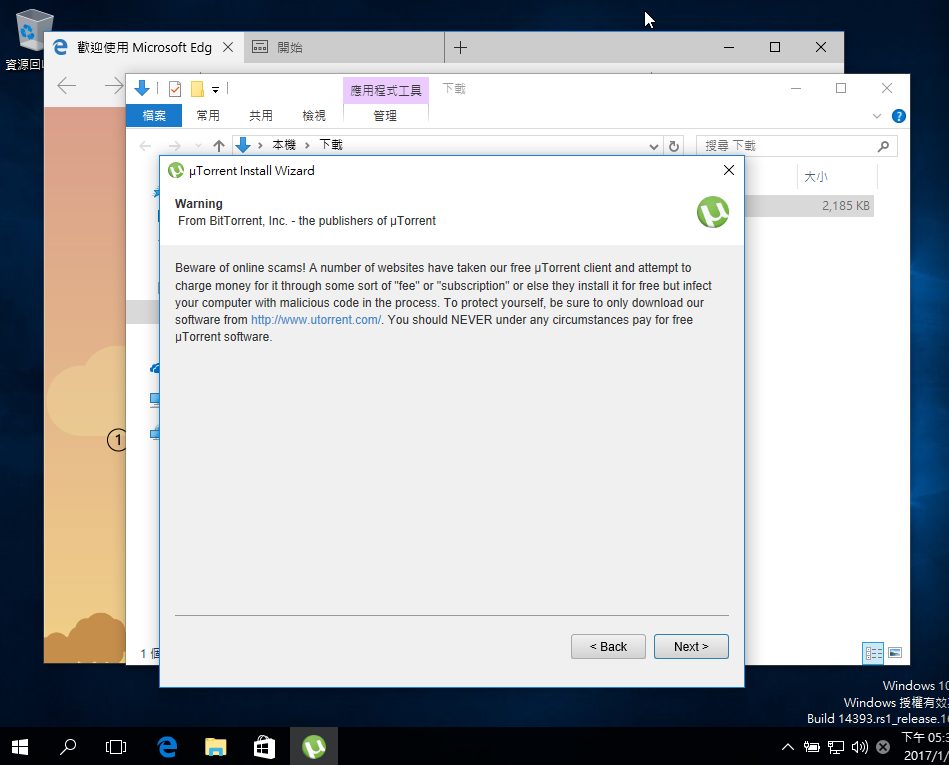Click the µTorrent taskbar icon

314,747
